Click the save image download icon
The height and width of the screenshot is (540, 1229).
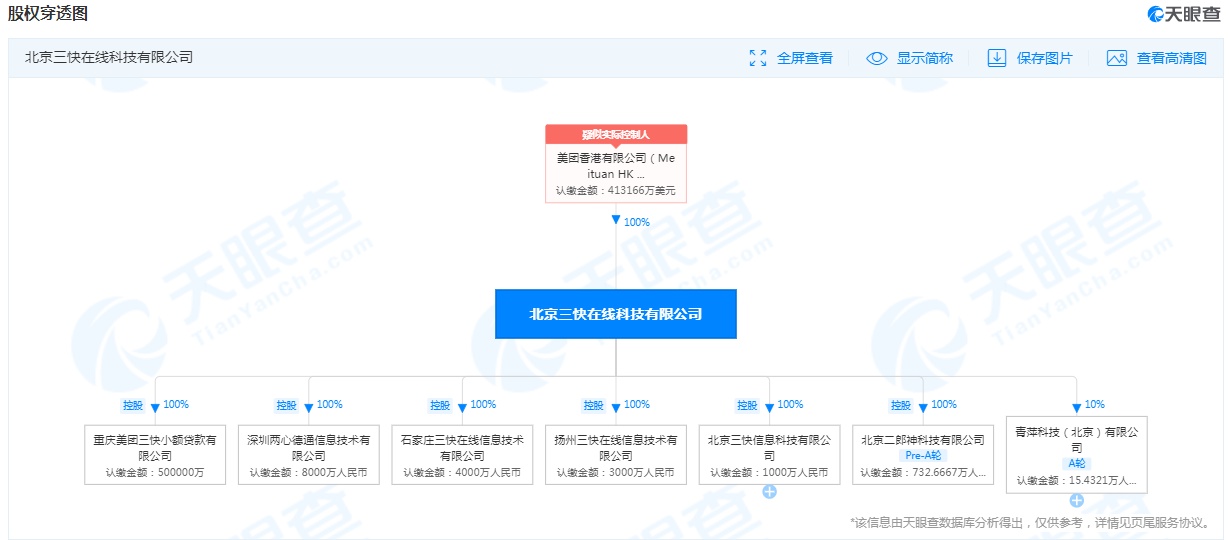pyautogui.click(x=997, y=58)
